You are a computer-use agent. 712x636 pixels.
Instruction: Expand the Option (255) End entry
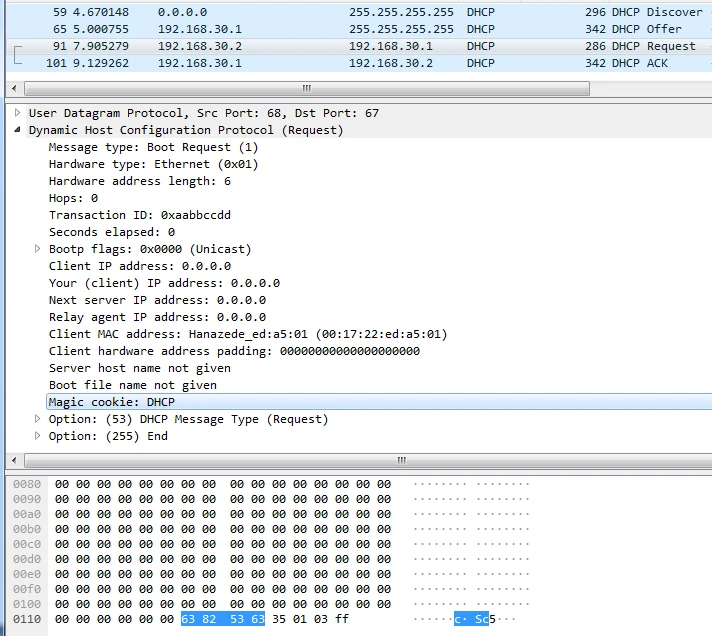pyautogui.click(x=38, y=436)
